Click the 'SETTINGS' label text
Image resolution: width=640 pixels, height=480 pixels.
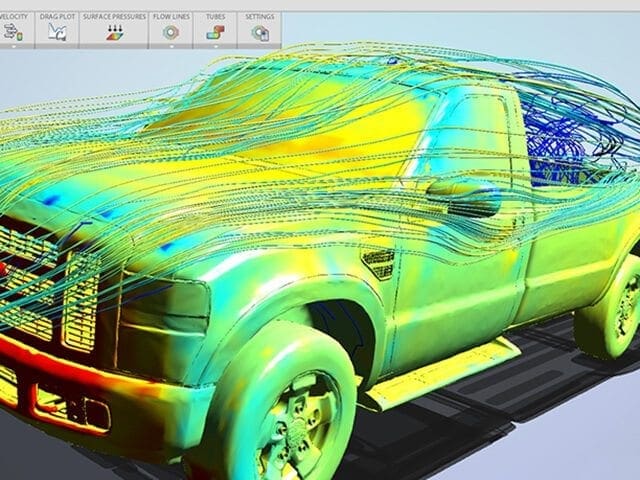[x=260, y=17]
